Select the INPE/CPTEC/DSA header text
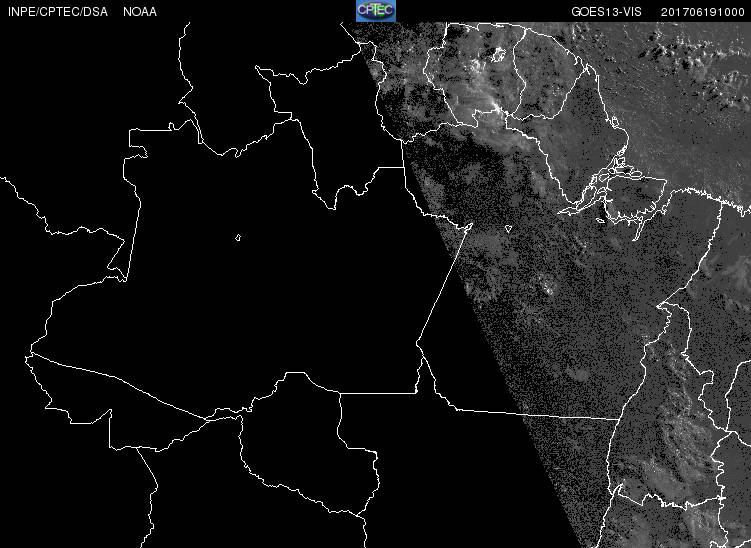Screen dimensions: 751x548 tap(58, 12)
